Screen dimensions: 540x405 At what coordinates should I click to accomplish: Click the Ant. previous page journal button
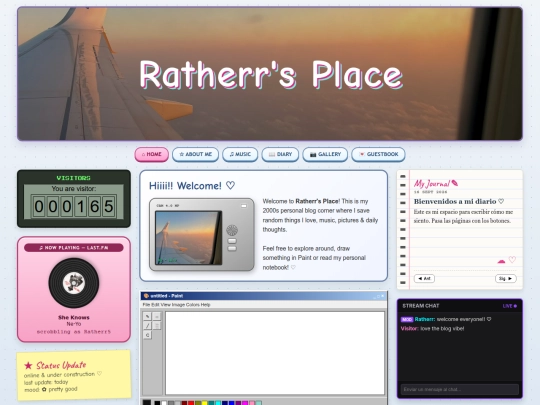pyautogui.click(x=424, y=278)
